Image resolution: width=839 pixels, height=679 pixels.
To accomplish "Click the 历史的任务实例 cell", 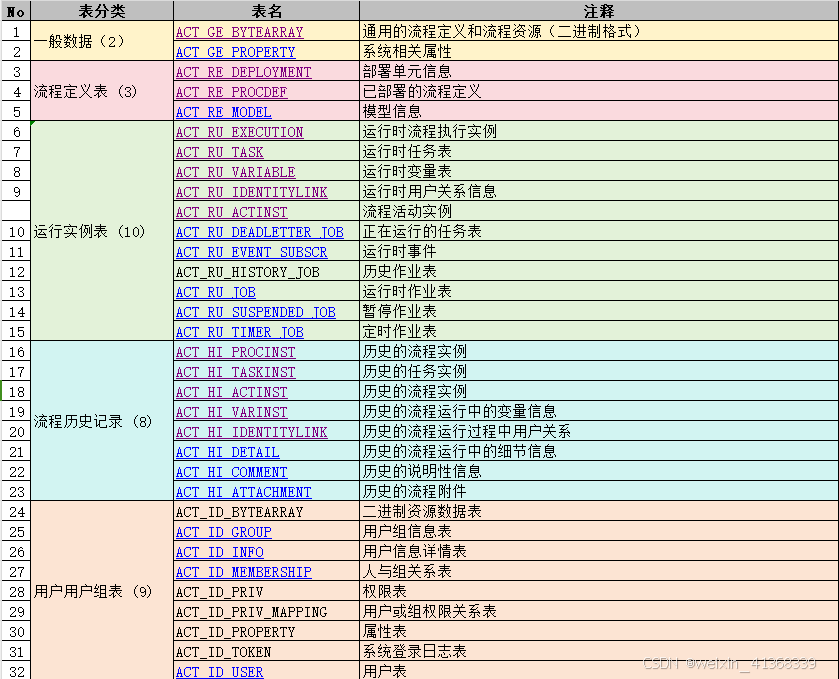I will [x=599, y=371].
